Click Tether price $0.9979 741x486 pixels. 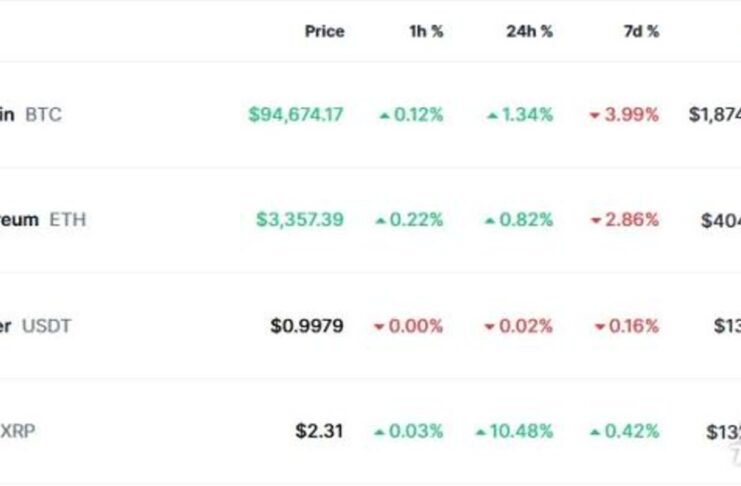(307, 326)
